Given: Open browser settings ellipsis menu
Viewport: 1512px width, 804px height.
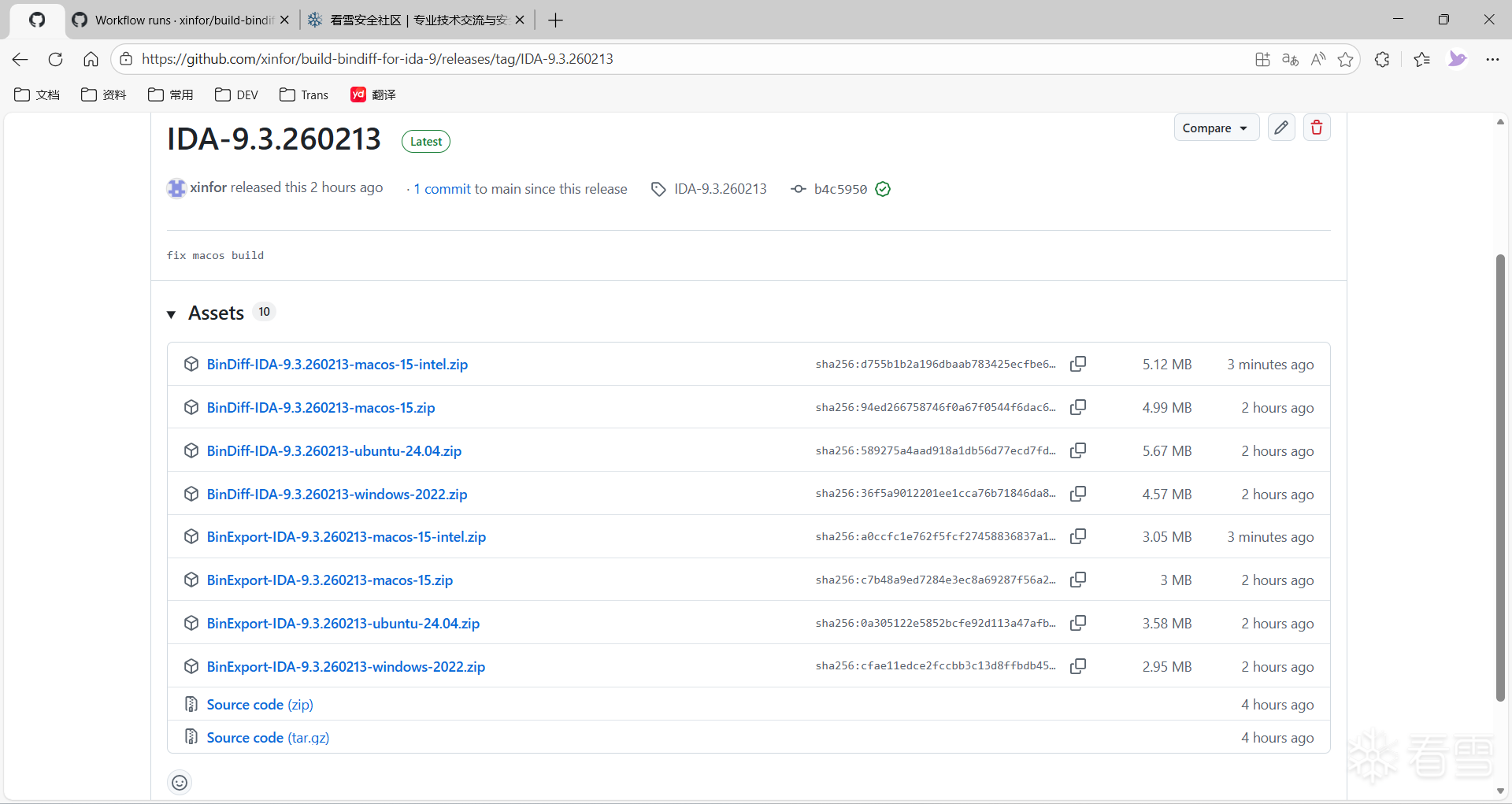Looking at the screenshot, I should [1492, 59].
